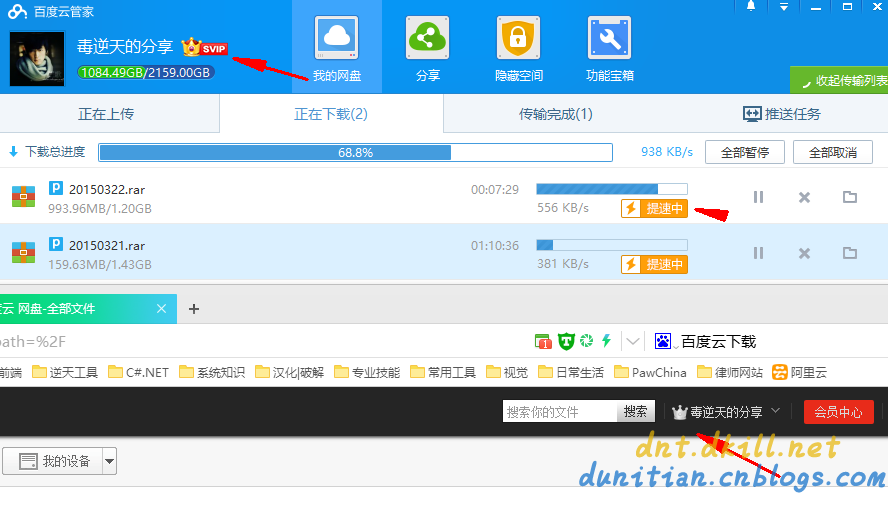The image size is (888, 514).
Task: Pause the 20150321.rar download
Action: coord(758,253)
